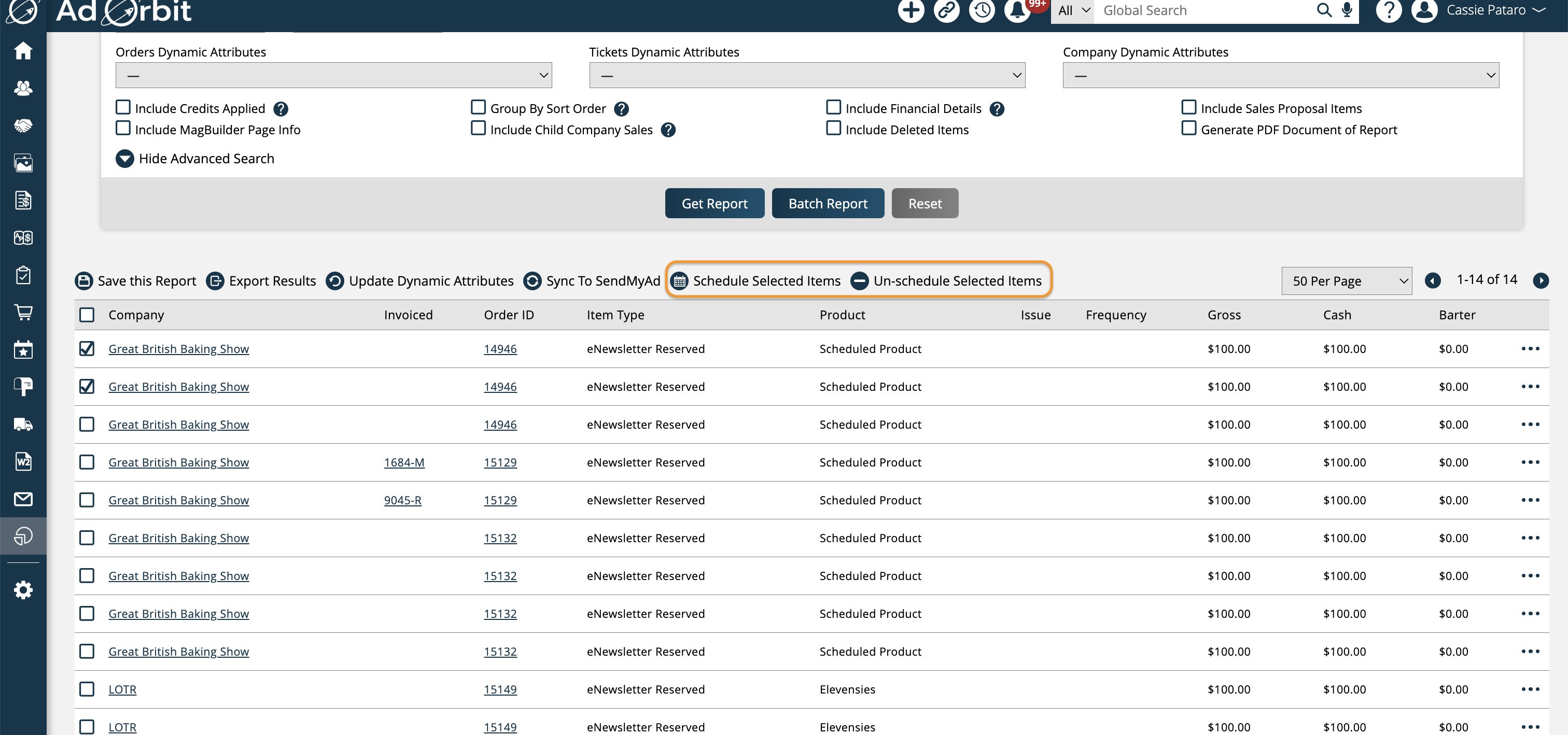This screenshot has width=1568, height=735.
Task: Open Company Dynamic Attributes dropdown
Action: click(x=1281, y=75)
